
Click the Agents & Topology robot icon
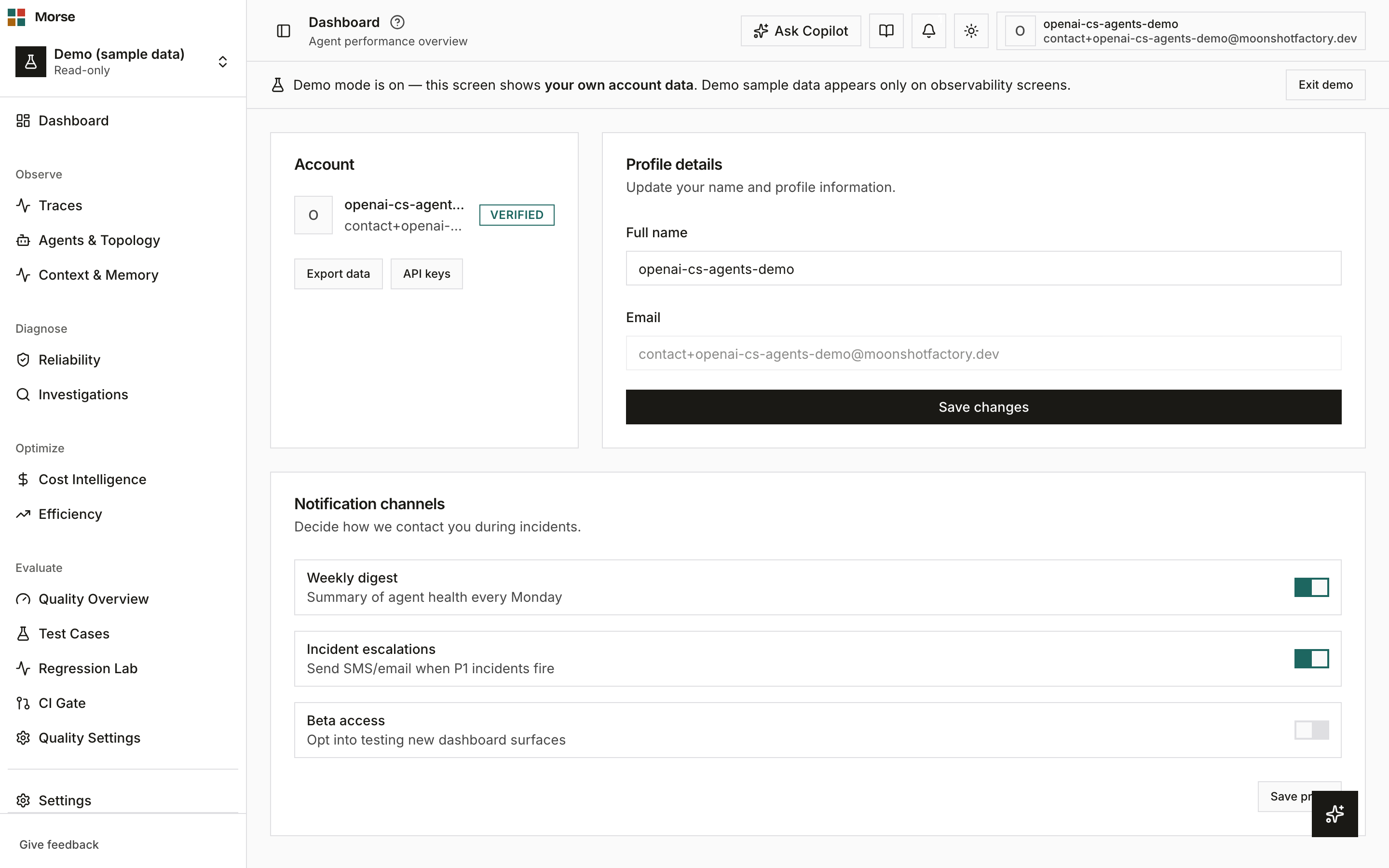[23, 240]
